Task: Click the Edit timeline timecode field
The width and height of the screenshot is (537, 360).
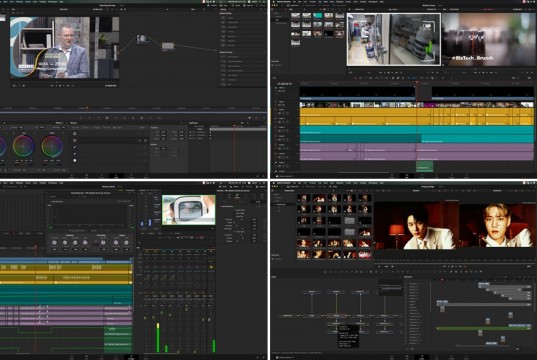Action: click(285, 84)
